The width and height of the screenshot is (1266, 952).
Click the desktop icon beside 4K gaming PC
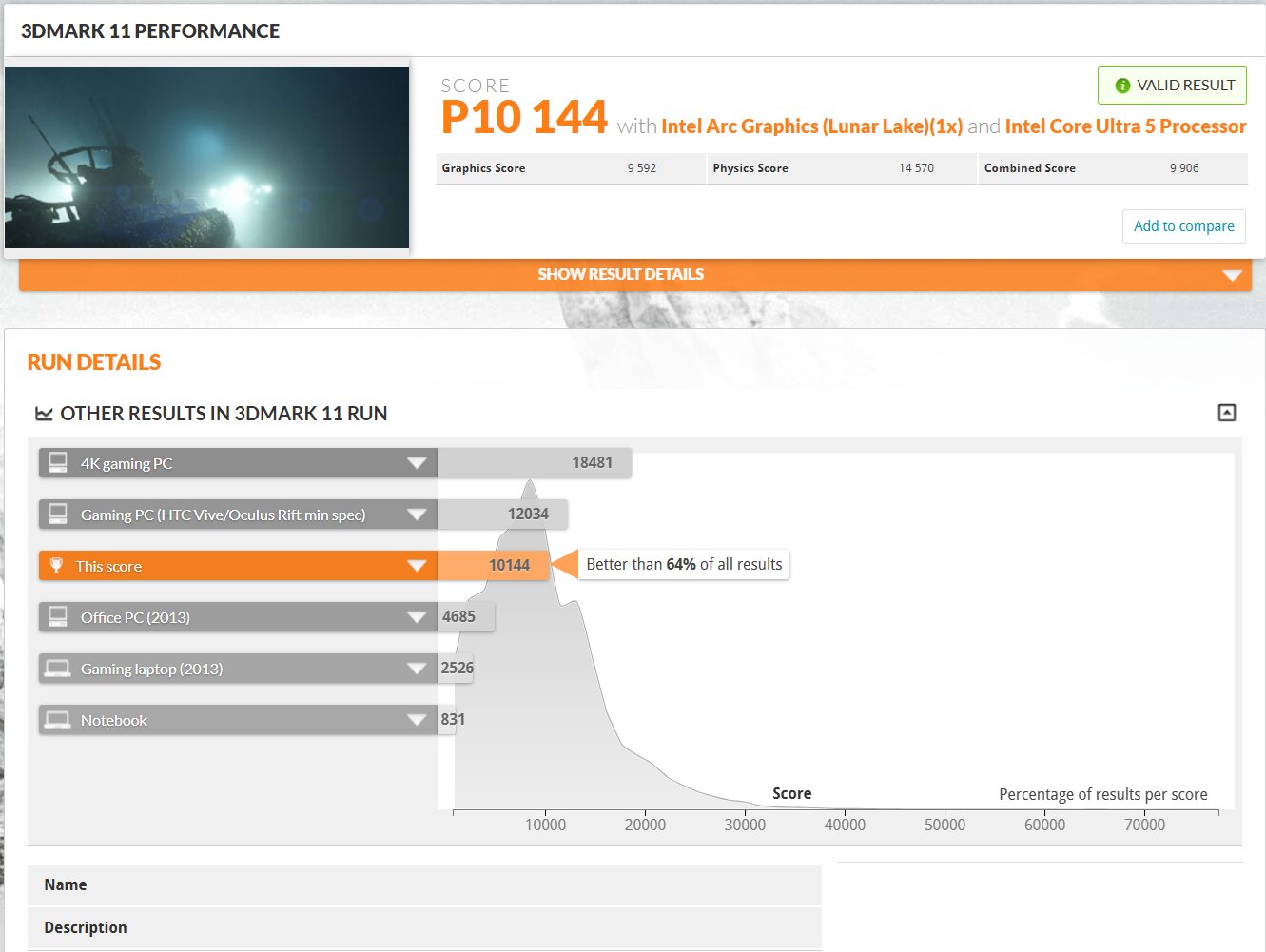click(x=58, y=463)
